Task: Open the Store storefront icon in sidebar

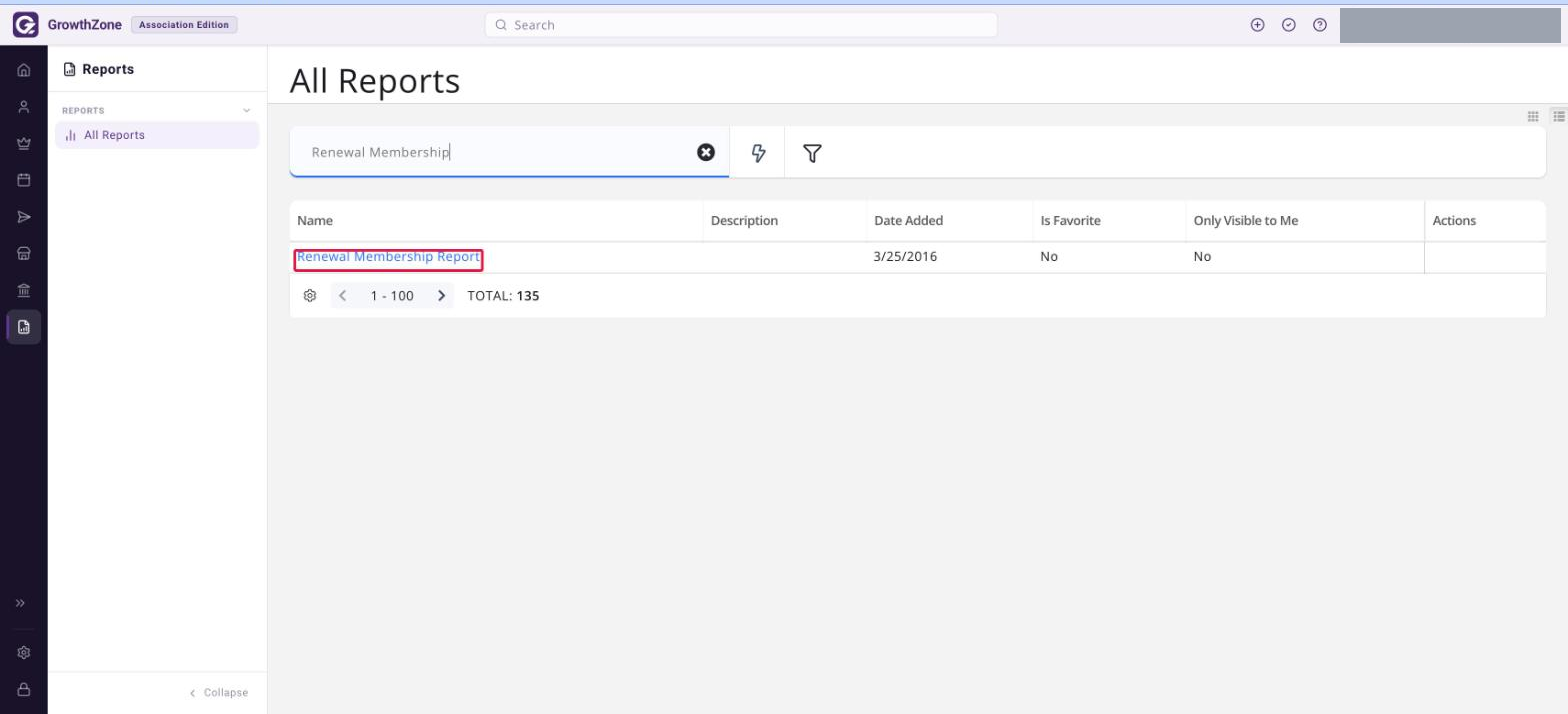Action: pyautogui.click(x=24, y=253)
